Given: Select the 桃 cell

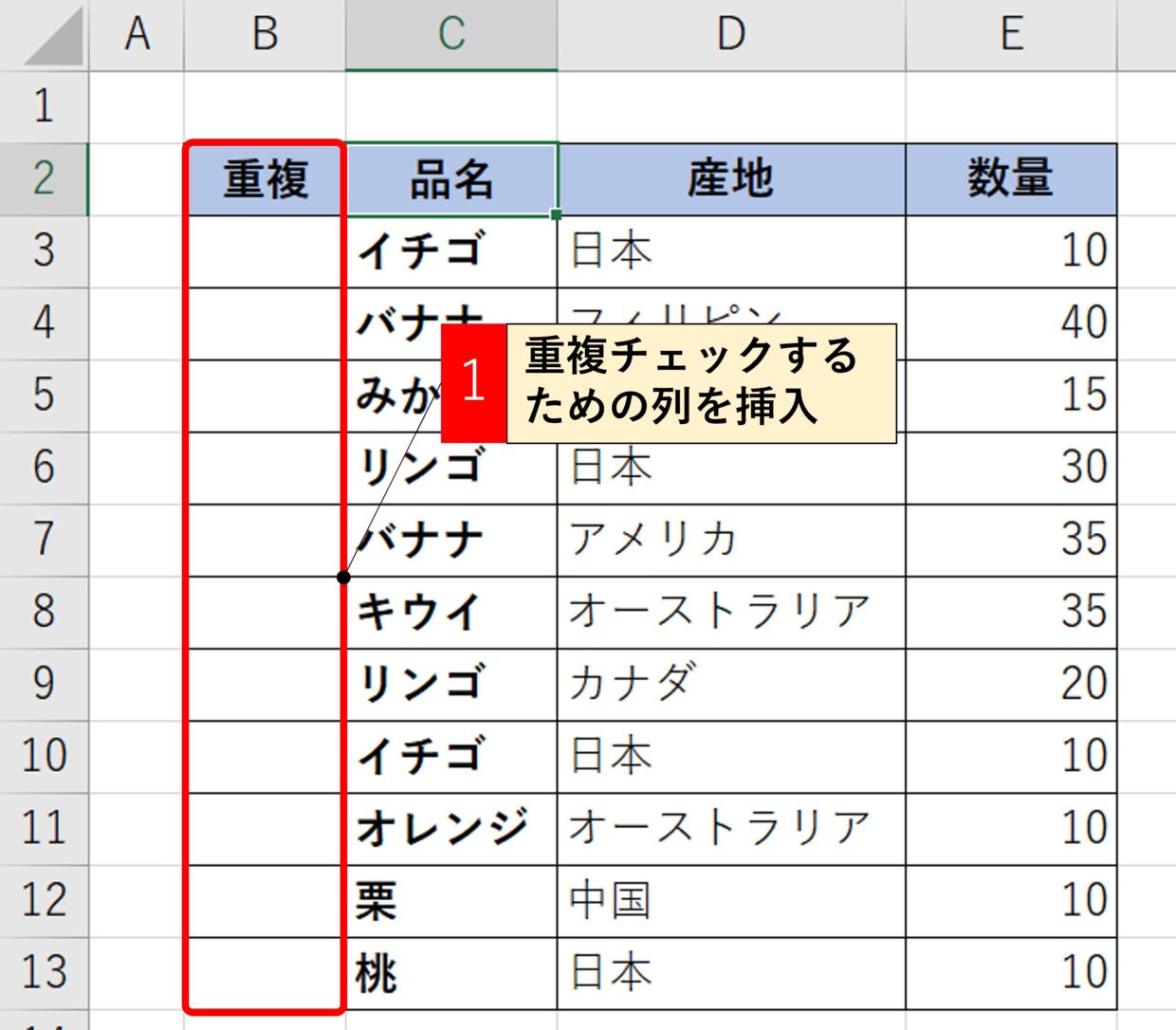Looking at the screenshot, I should tap(451, 972).
